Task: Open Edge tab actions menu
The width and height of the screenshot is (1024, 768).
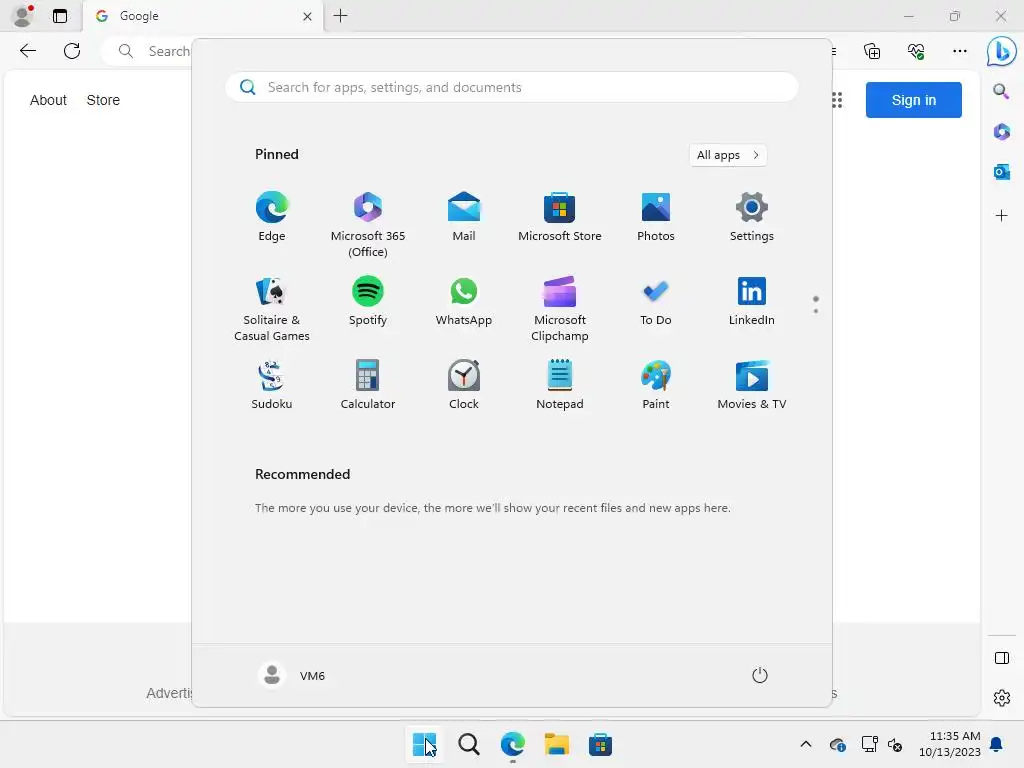Action: [x=59, y=16]
